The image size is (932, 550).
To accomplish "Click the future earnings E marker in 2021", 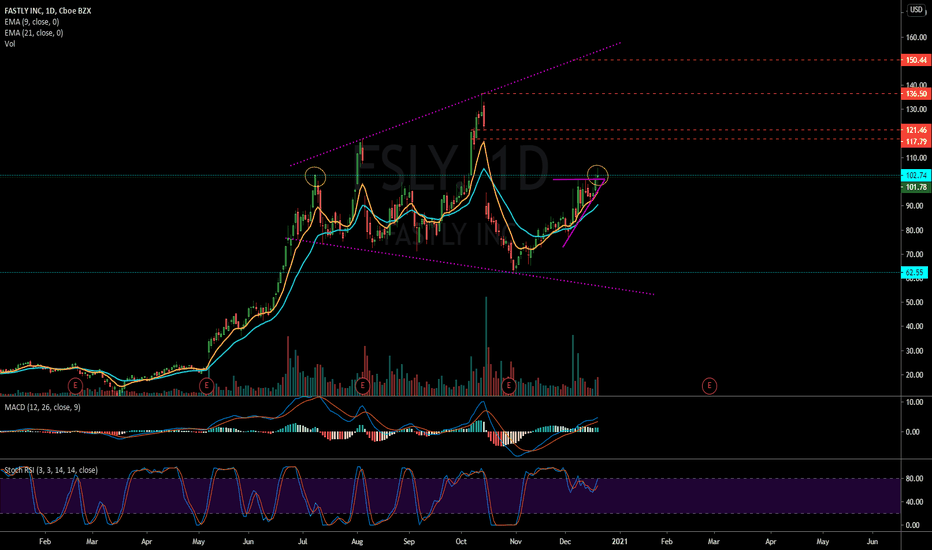I will pyautogui.click(x=709, y=386).
